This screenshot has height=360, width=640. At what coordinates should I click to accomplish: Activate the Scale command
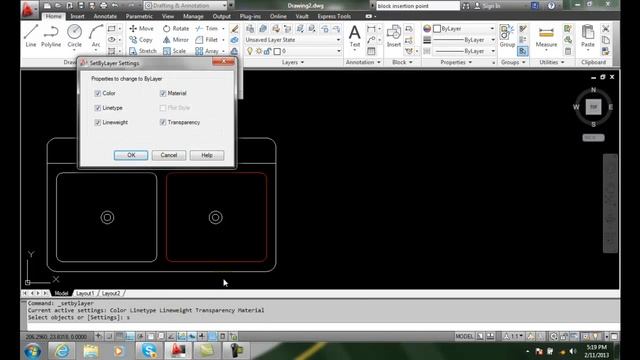pyautogui.click(x=175, y=51)
